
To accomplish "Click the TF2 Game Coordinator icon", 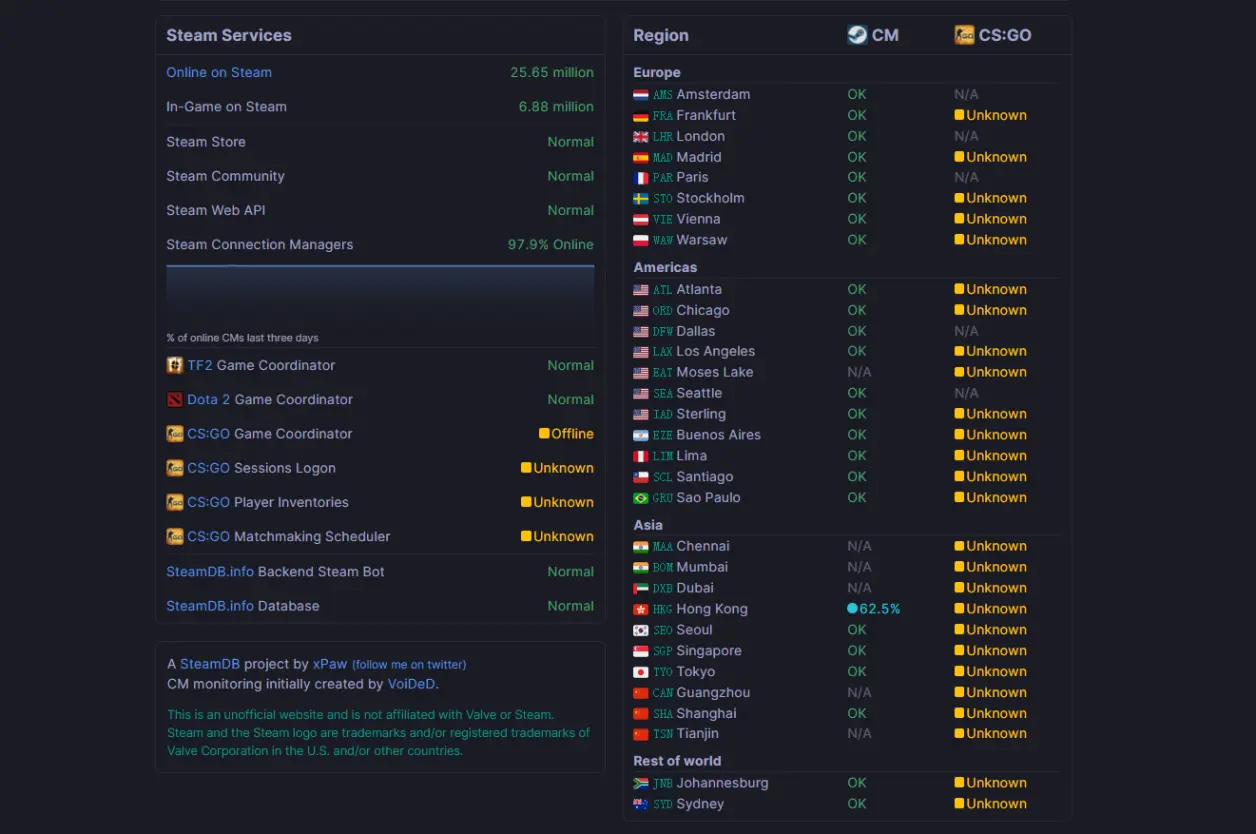I will (175, 365).
